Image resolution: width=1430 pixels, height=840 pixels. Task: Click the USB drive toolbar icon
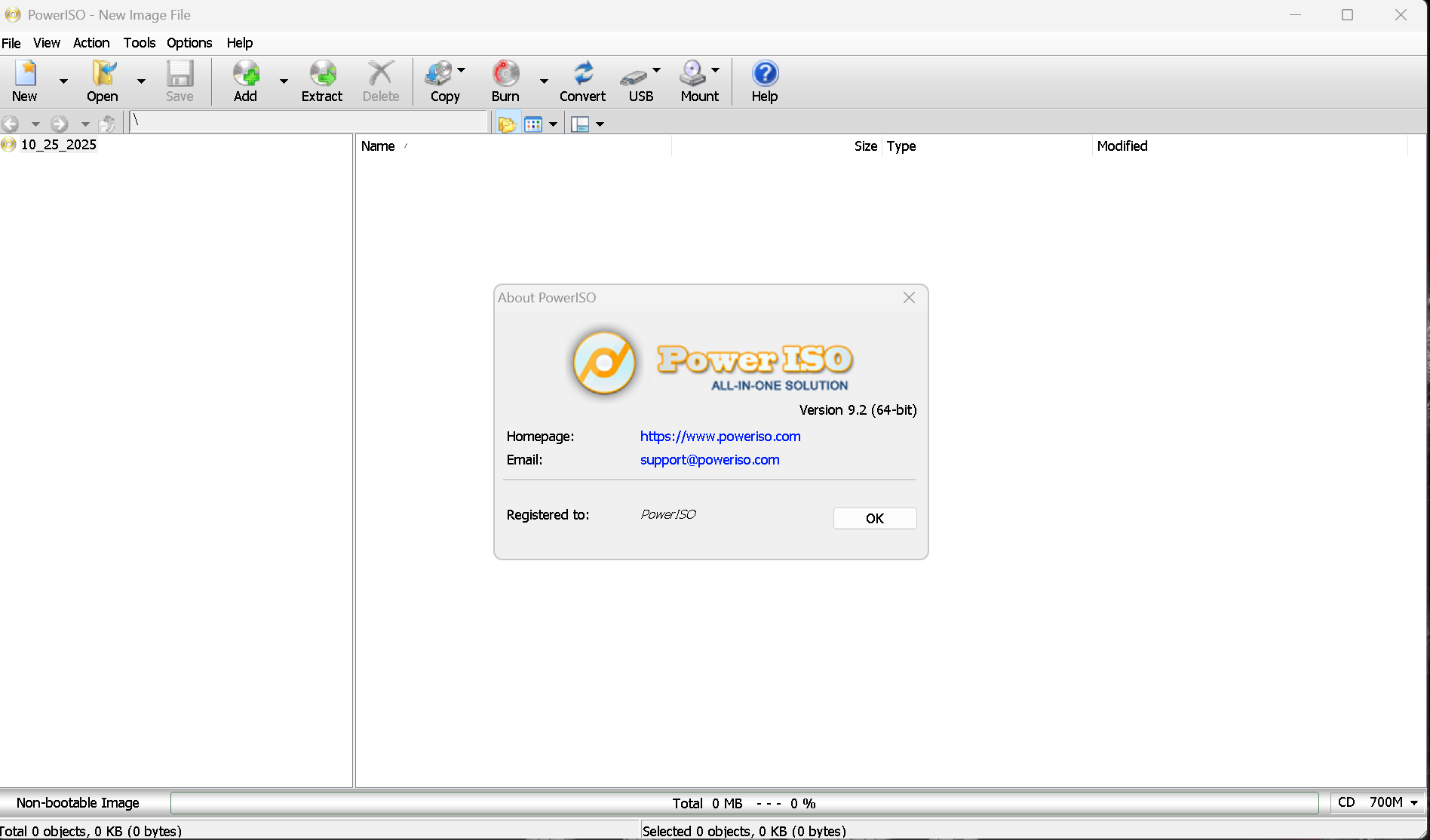tap(634, 75)
